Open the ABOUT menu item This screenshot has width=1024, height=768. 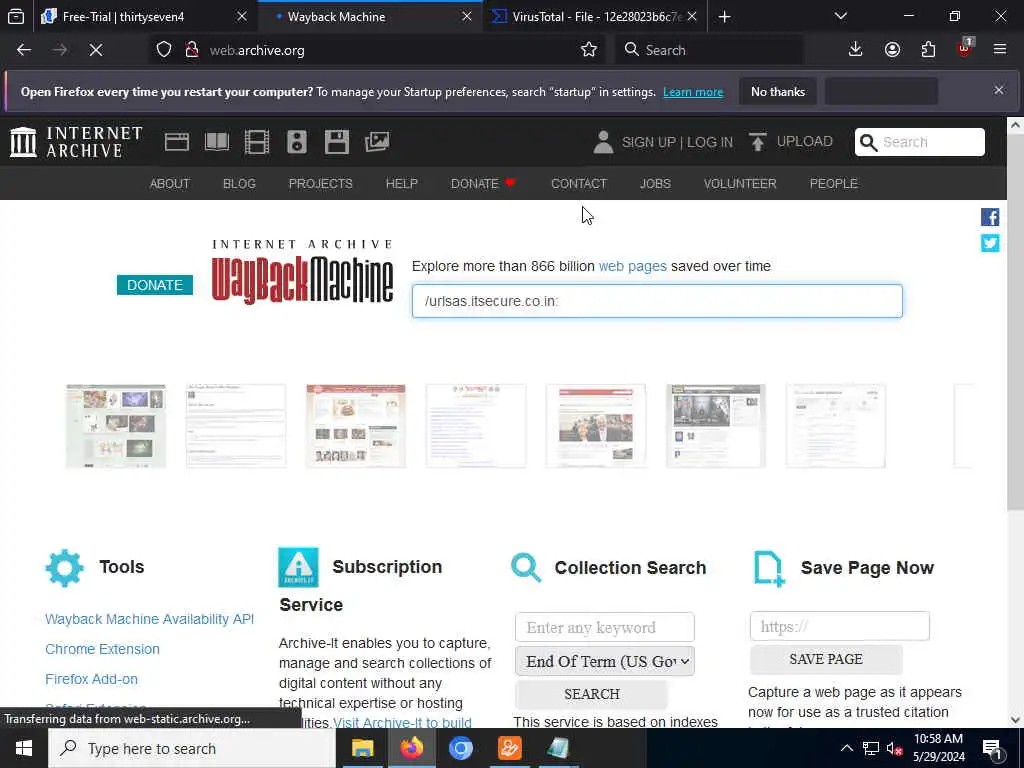[x=170, y=184]
